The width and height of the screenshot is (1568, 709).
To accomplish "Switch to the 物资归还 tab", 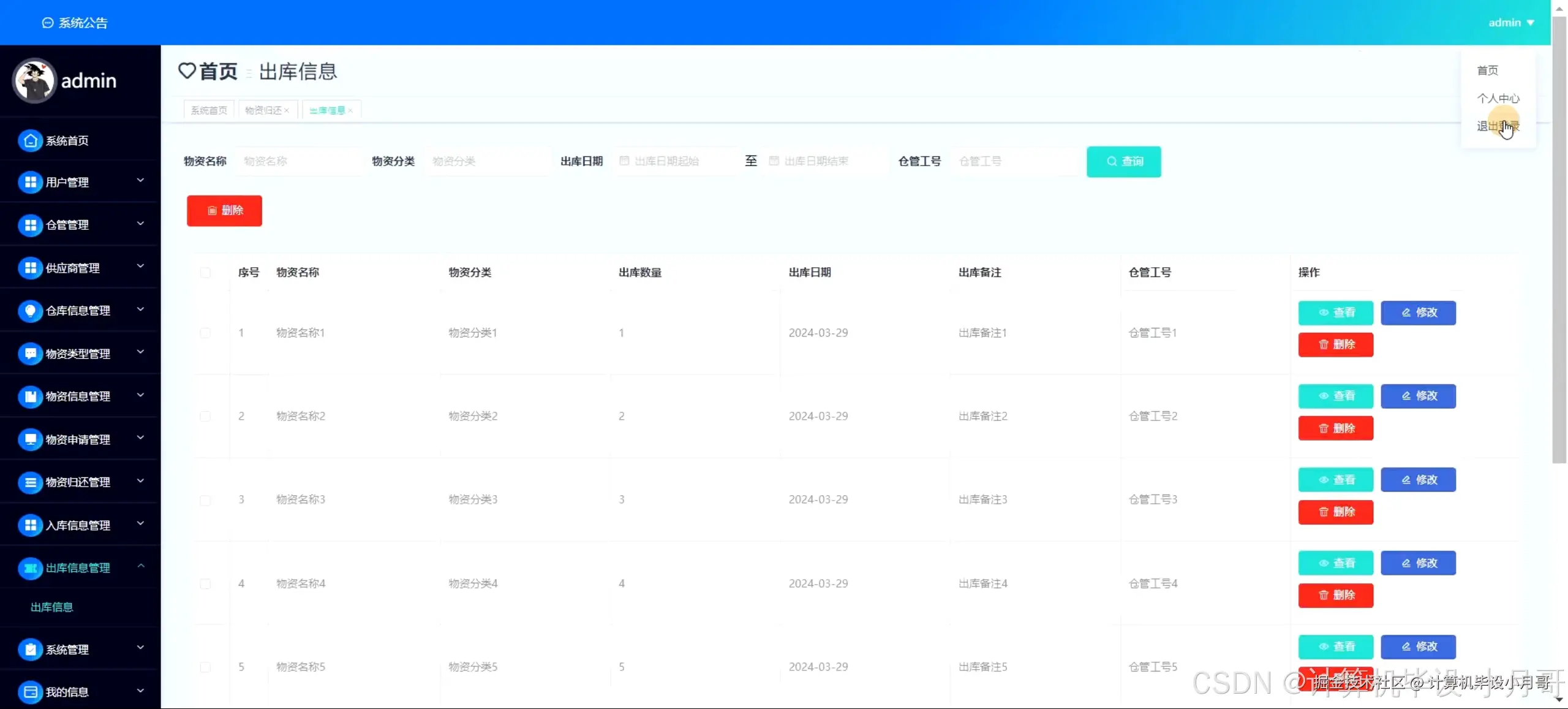I will click(x=263, y=110).
